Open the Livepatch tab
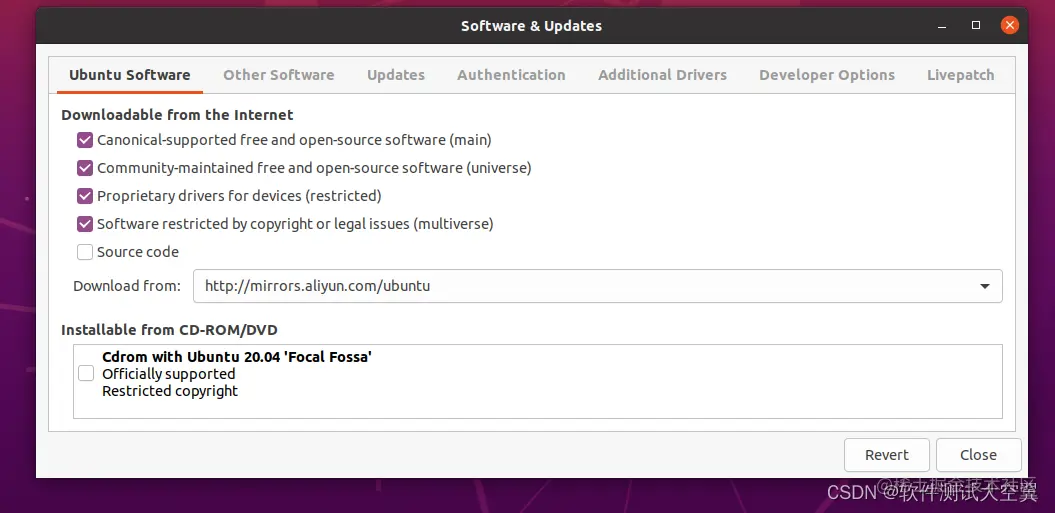The height and width of the screenshot is (513, 1055). tap(960, 75)
